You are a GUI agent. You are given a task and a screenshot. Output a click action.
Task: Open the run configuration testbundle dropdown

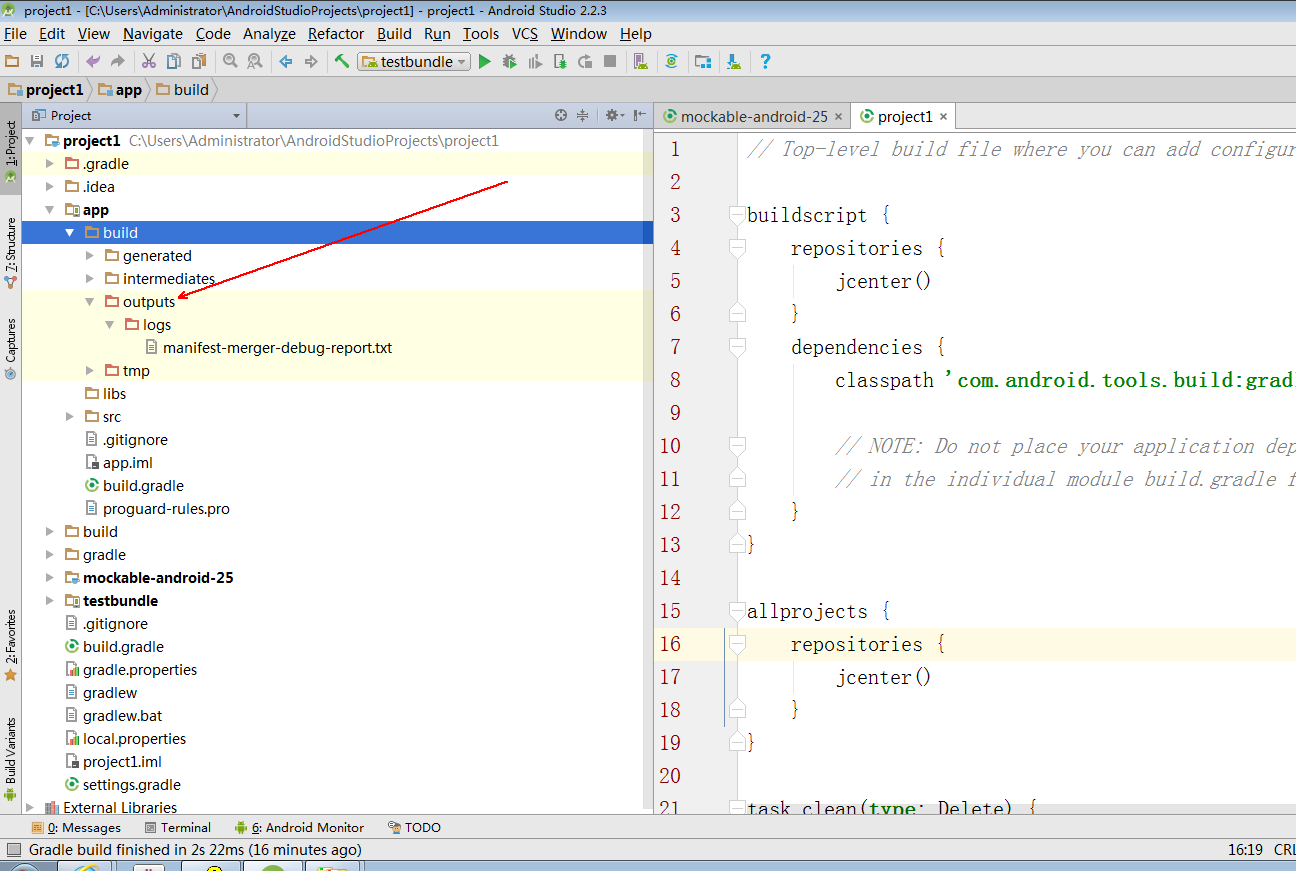coord(415,61)
